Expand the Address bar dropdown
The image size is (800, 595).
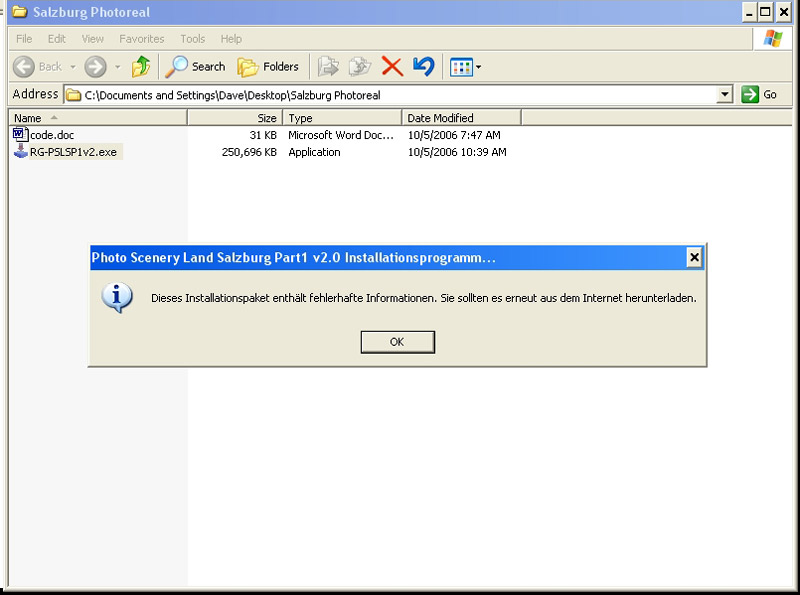724,94
